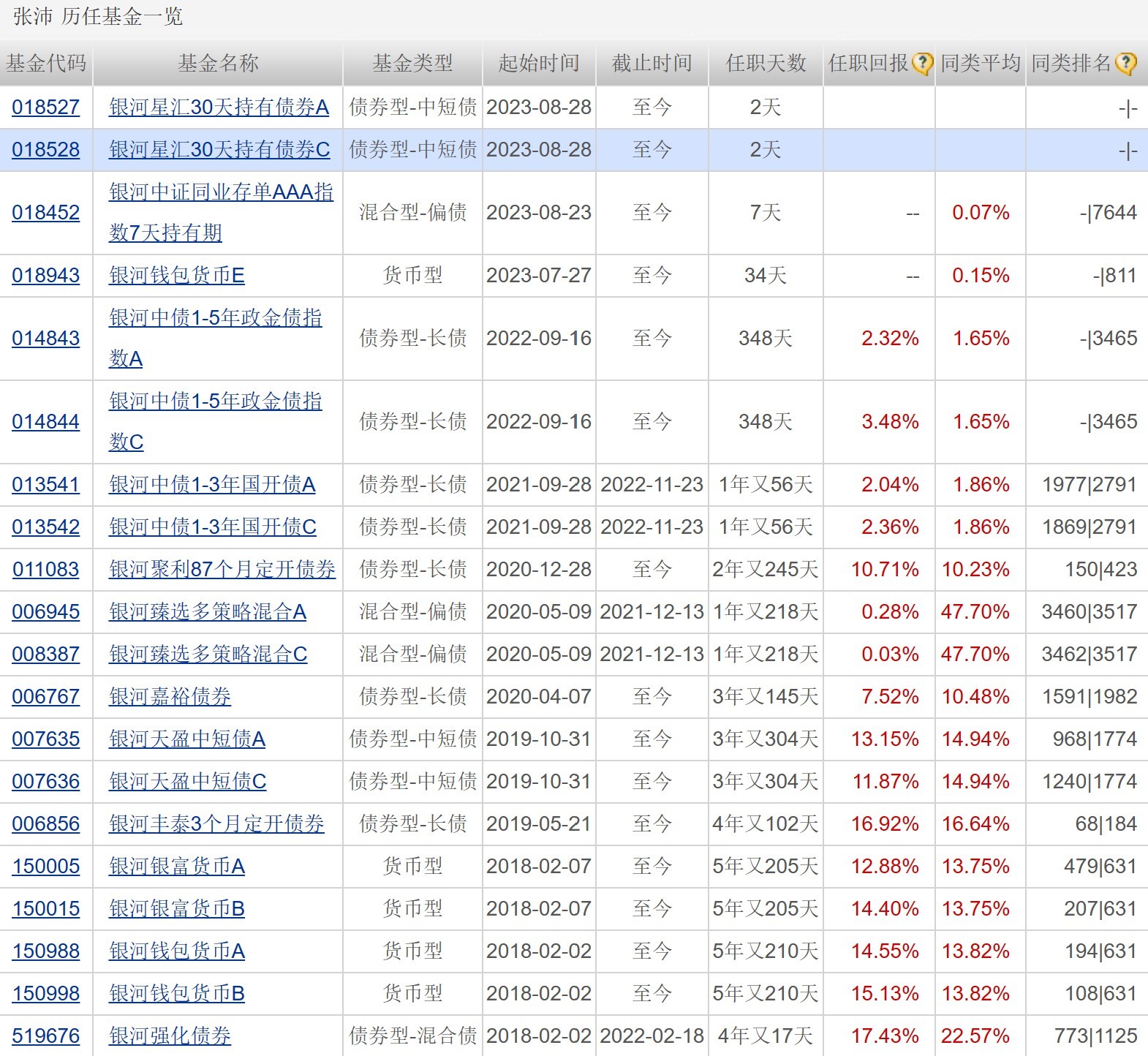Select start date 2020-12-28
The width and height of the screenshot is (1148, 1056).
click(539, 570)
